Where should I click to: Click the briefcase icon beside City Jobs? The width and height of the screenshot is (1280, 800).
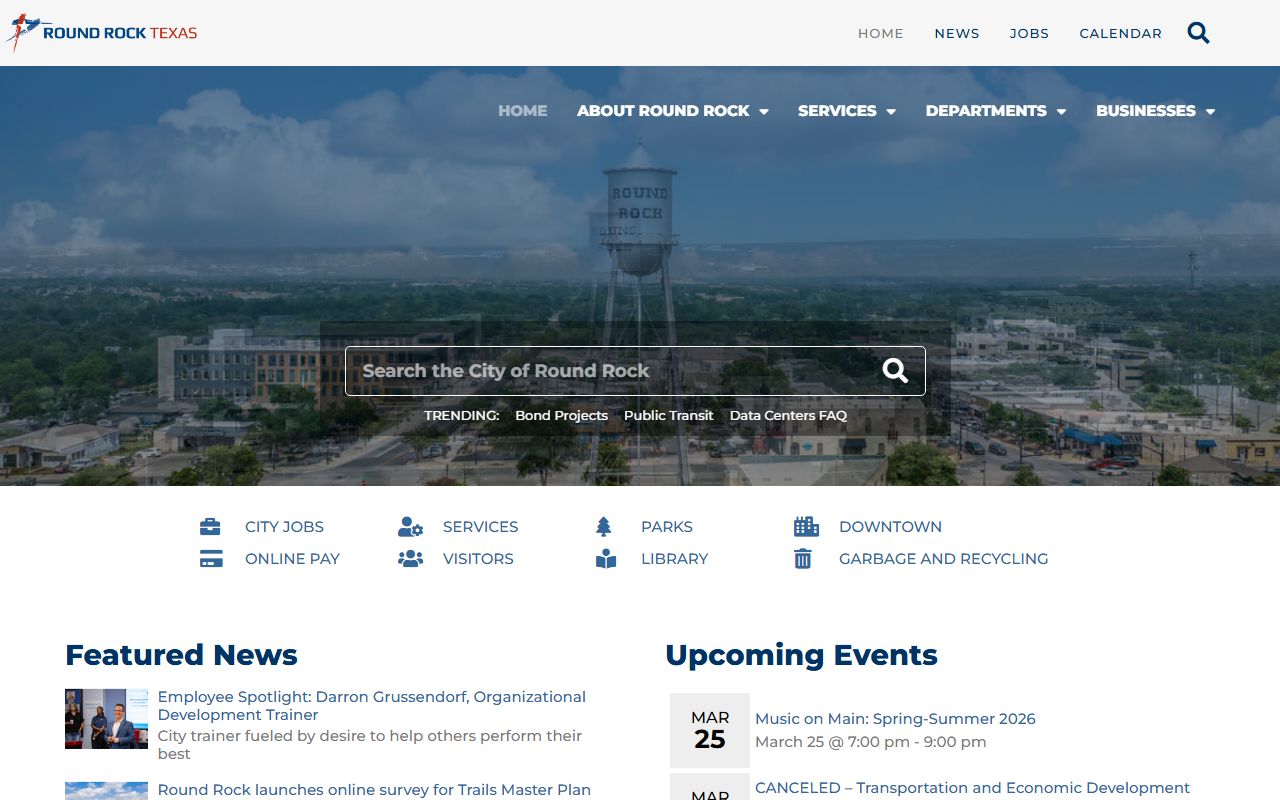(x=210, y=527)
